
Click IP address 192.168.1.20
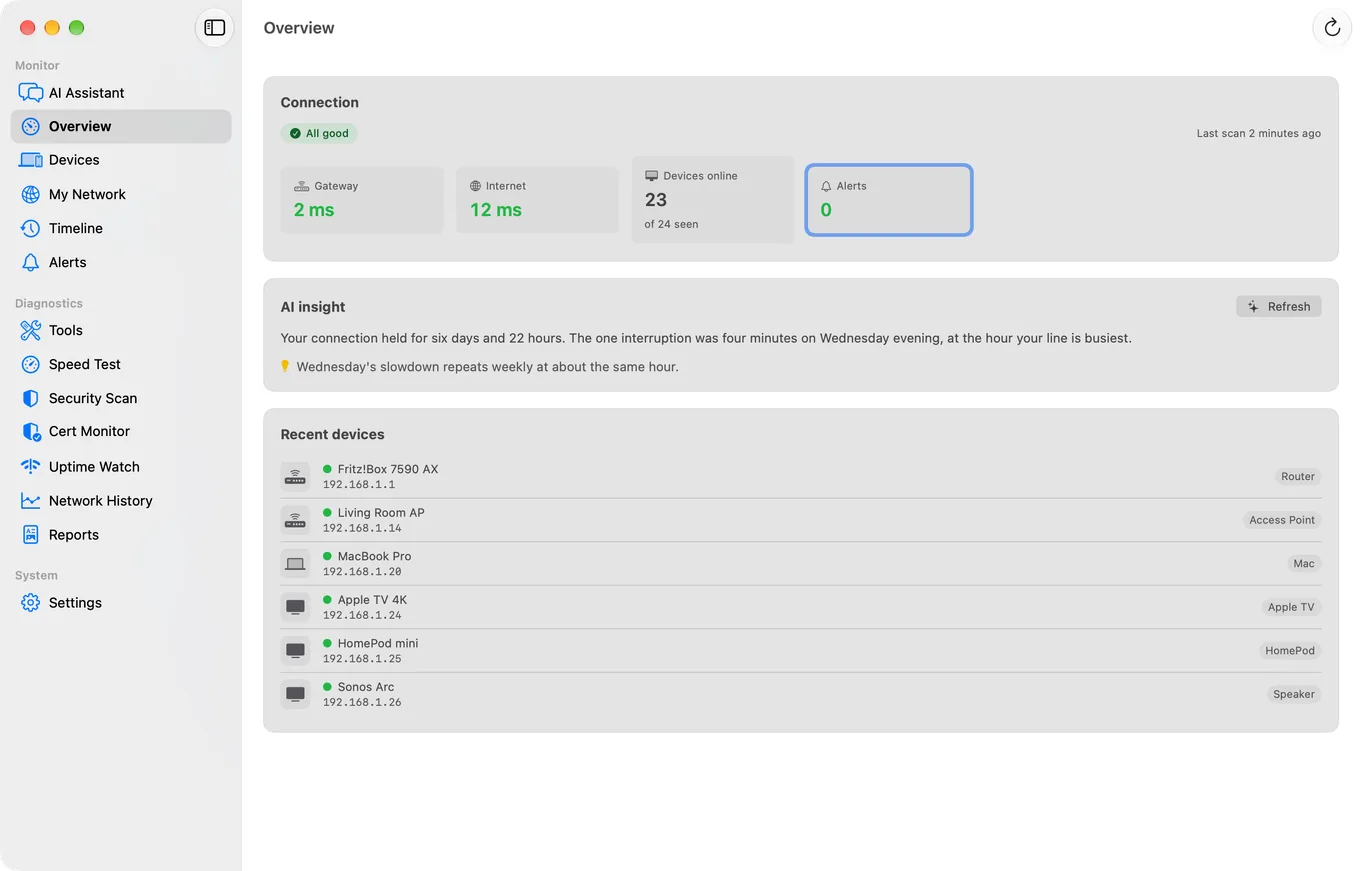(x=362, y=572)
